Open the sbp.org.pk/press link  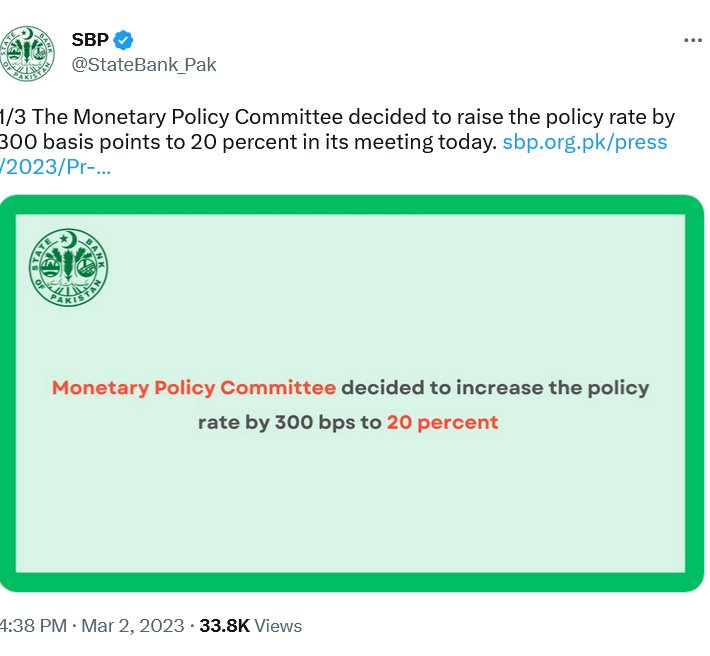coord(585,142)
